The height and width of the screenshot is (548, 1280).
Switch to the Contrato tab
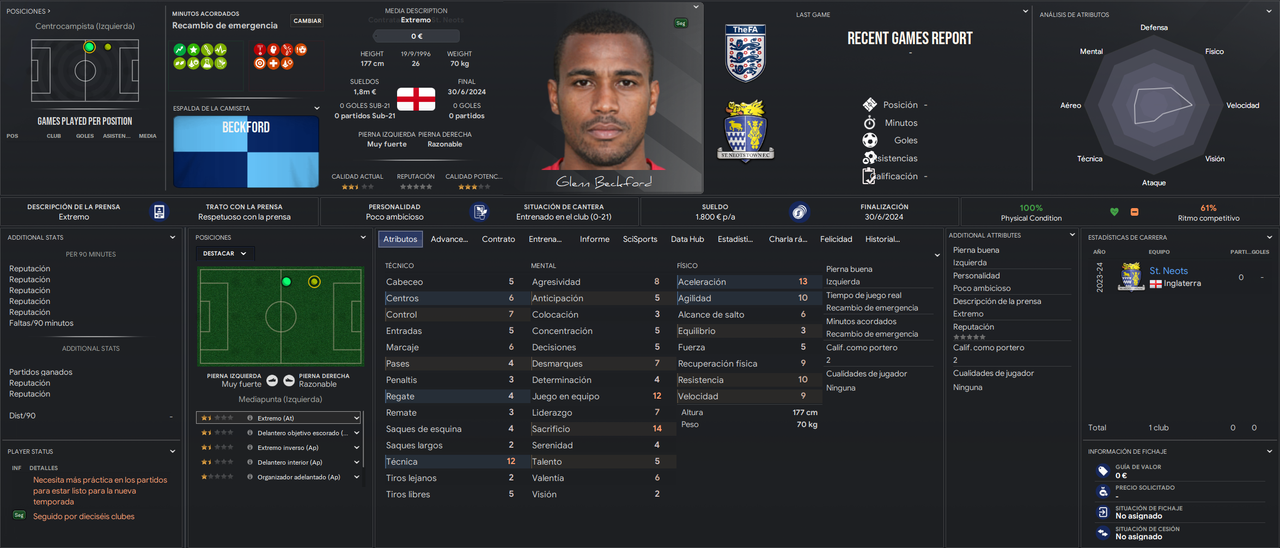coord(499,239)
